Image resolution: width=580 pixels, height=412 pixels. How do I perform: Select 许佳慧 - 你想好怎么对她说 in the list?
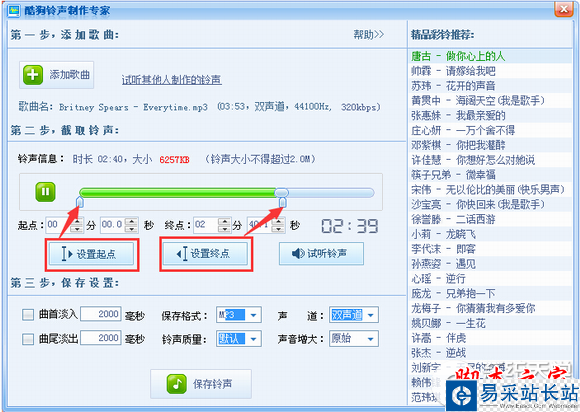(490, 160)
